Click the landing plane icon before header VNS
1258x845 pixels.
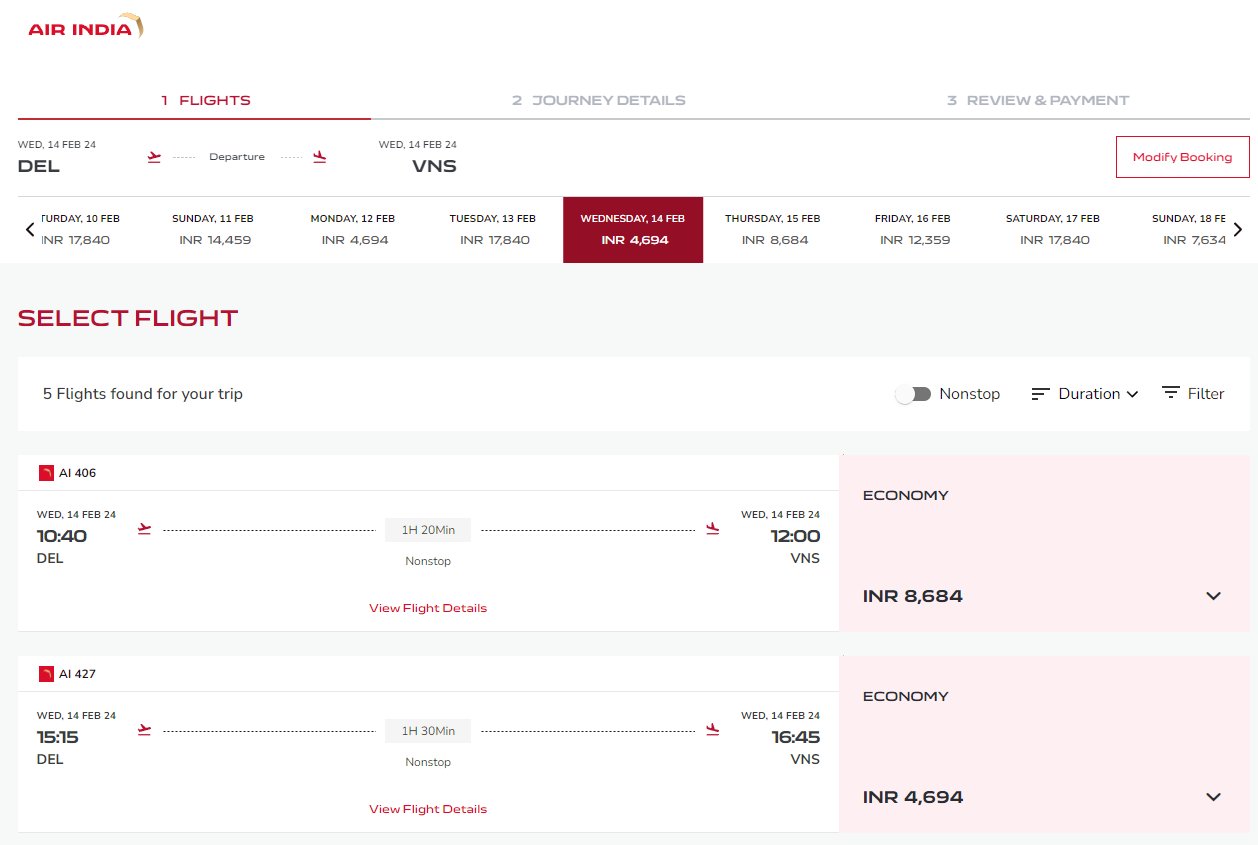coord(320,157)
